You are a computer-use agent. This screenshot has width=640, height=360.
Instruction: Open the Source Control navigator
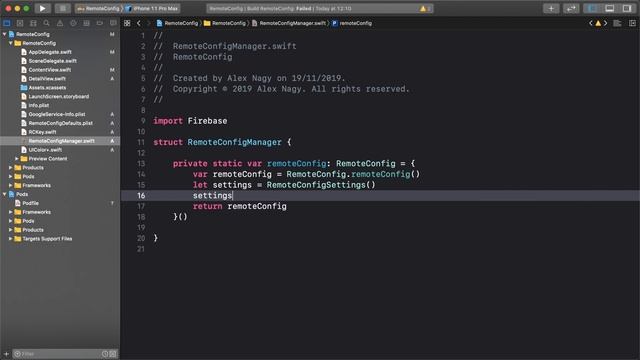click(x=20, y=23)
